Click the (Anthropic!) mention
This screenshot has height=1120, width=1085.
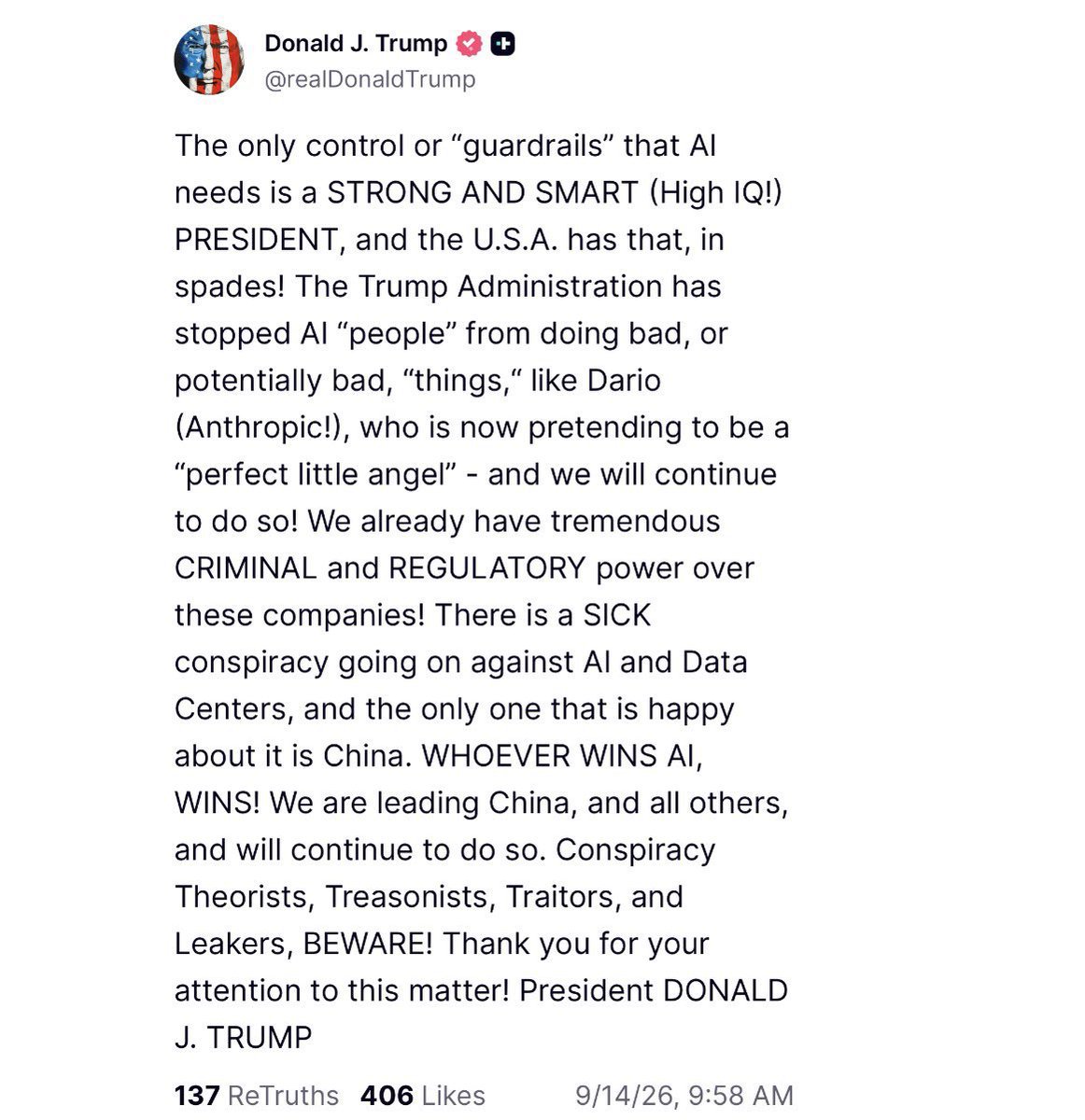click(261, 427)
